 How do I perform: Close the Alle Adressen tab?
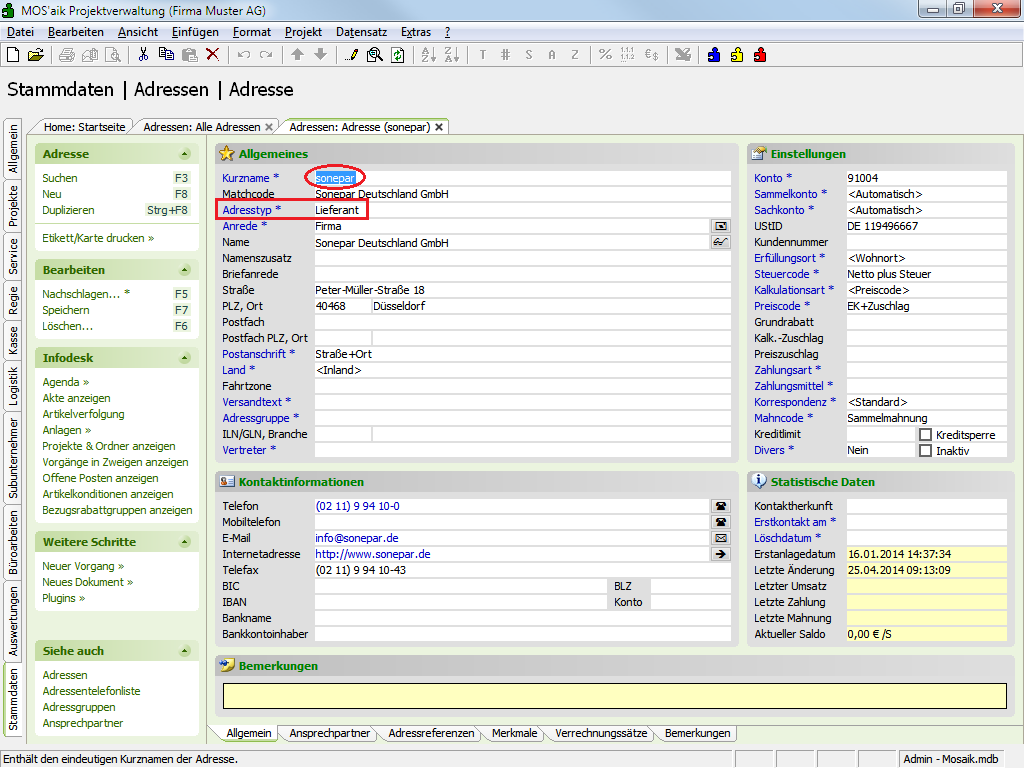(x=268, y=127)
